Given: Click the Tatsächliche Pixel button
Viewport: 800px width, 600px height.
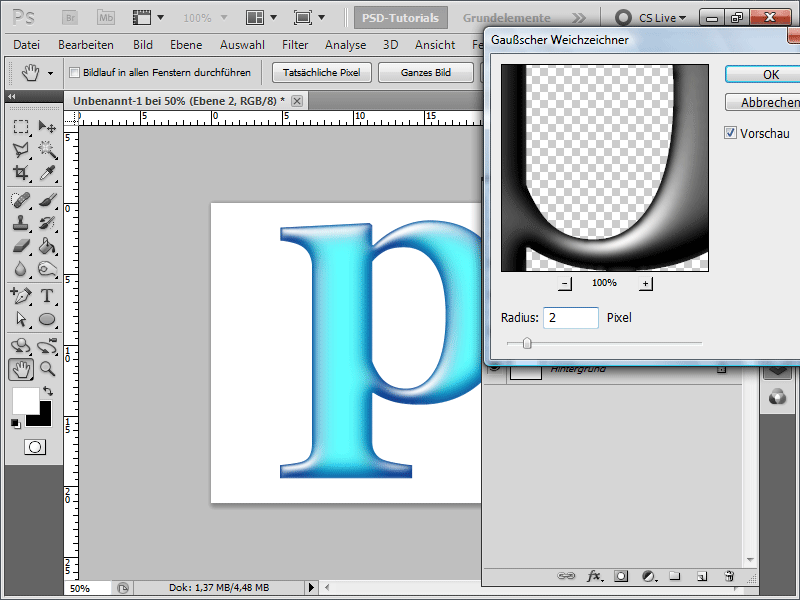Looking at the screenshot, I should coord(321,72).
